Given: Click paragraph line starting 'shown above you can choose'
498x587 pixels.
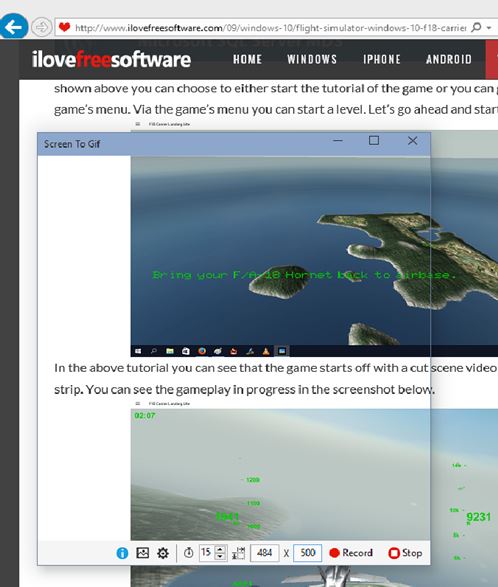Looking at the screenshot, I should pos(276,89).
